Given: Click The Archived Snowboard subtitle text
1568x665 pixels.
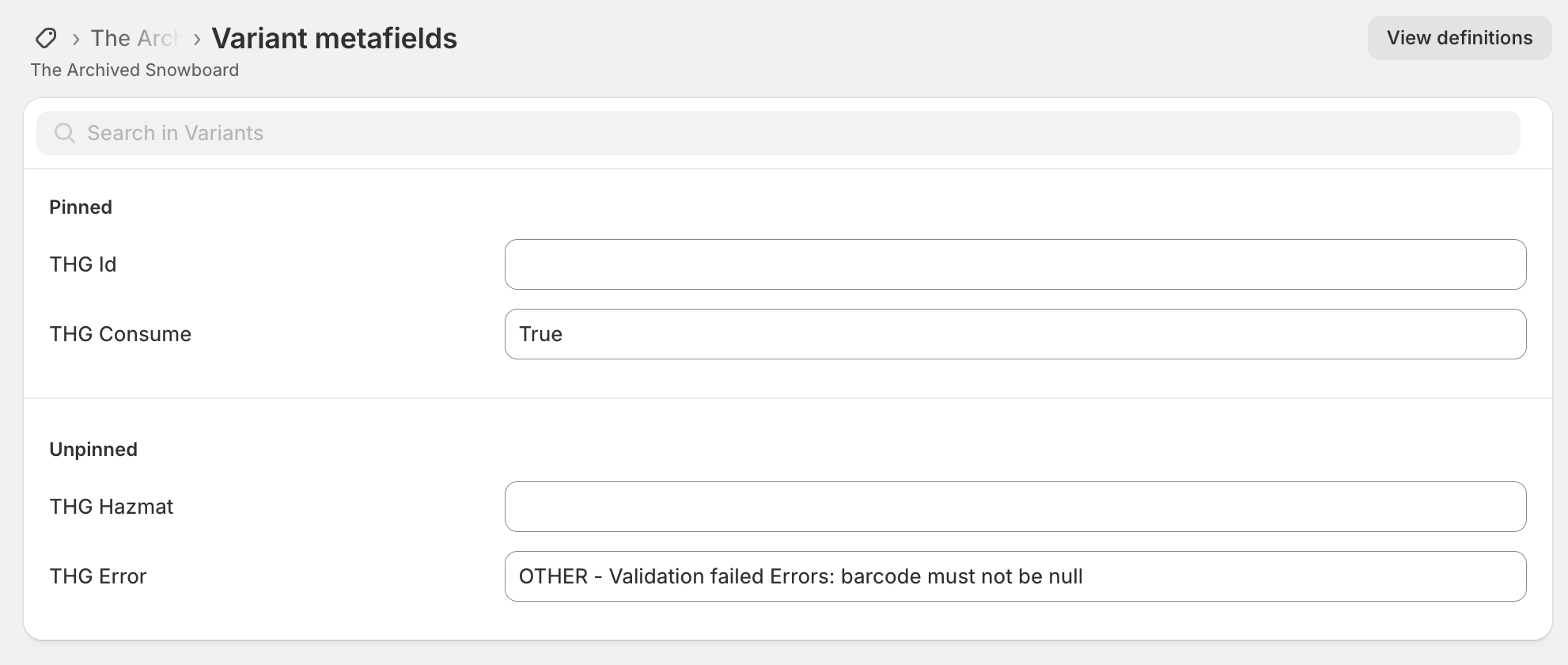Looking at the screenshot, I should pos(134,70).
